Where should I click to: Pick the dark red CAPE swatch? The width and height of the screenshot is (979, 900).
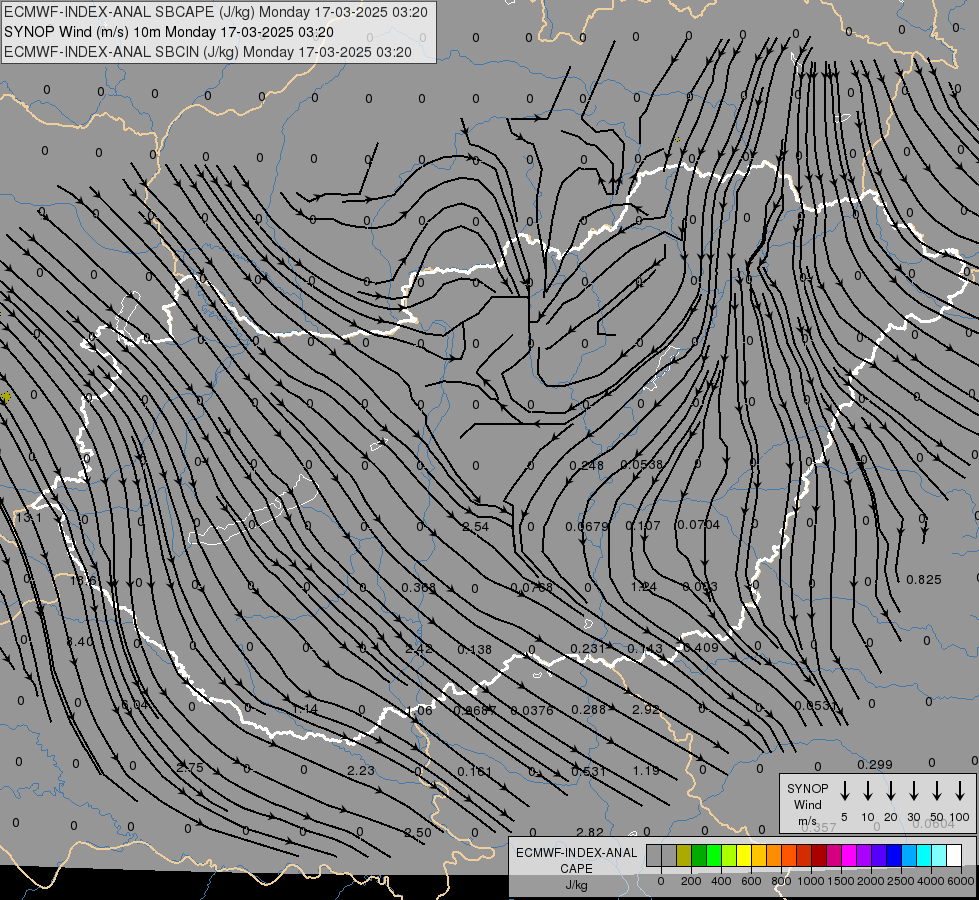point(819,855)
